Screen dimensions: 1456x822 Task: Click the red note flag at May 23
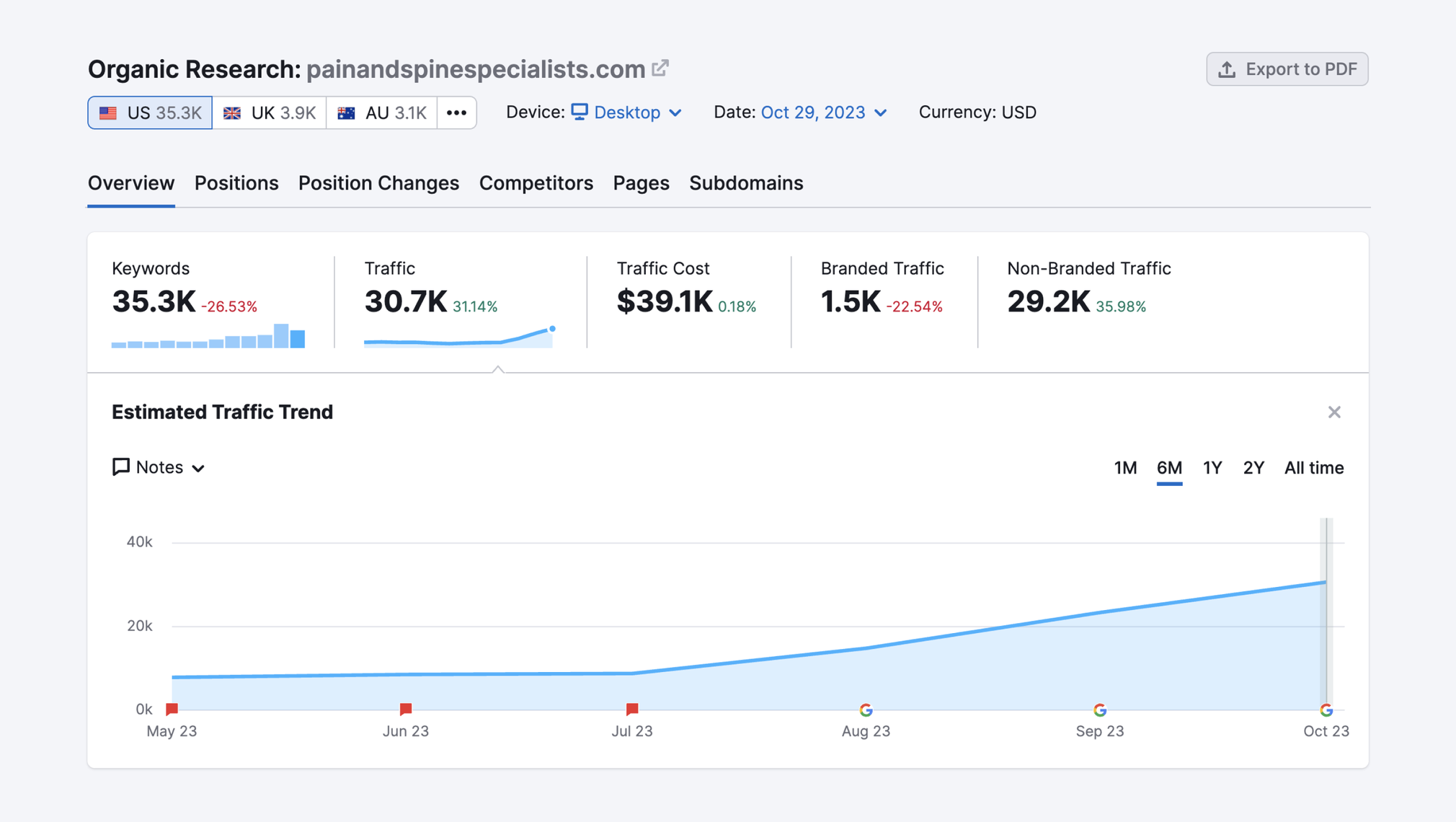pos(172,709)
